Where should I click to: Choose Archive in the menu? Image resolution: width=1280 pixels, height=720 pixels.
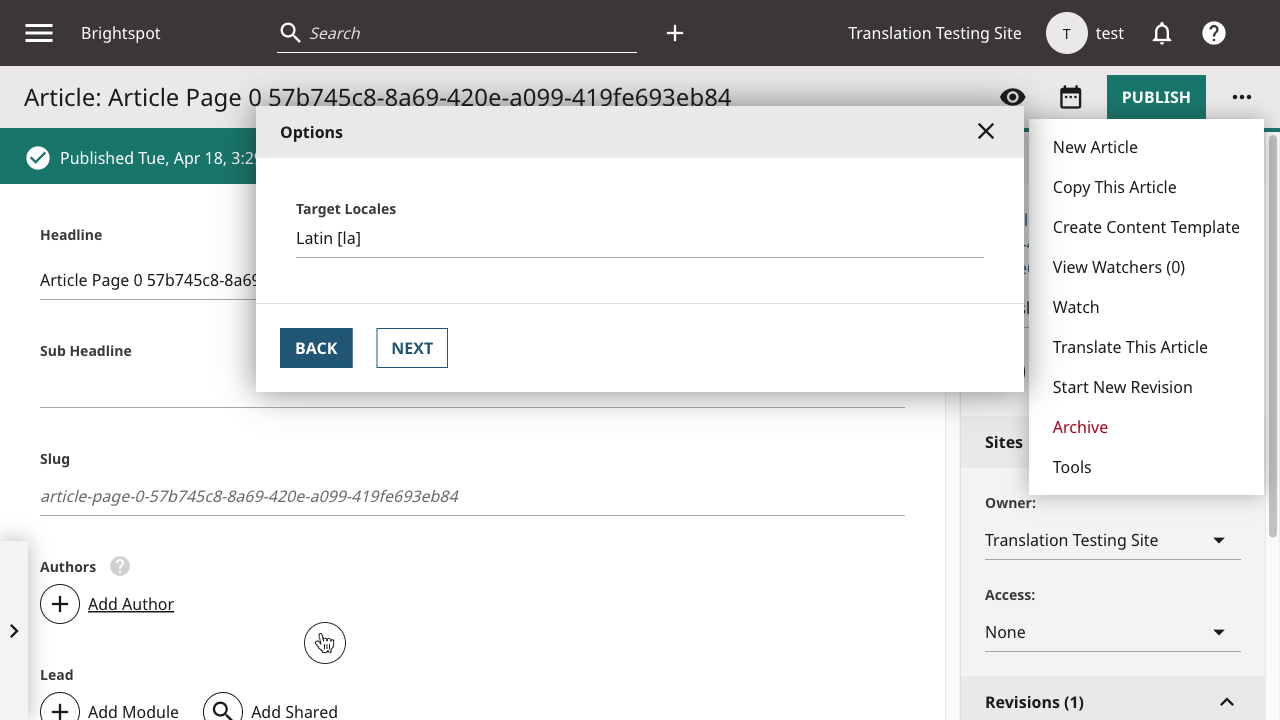(x=1146, y=427)
